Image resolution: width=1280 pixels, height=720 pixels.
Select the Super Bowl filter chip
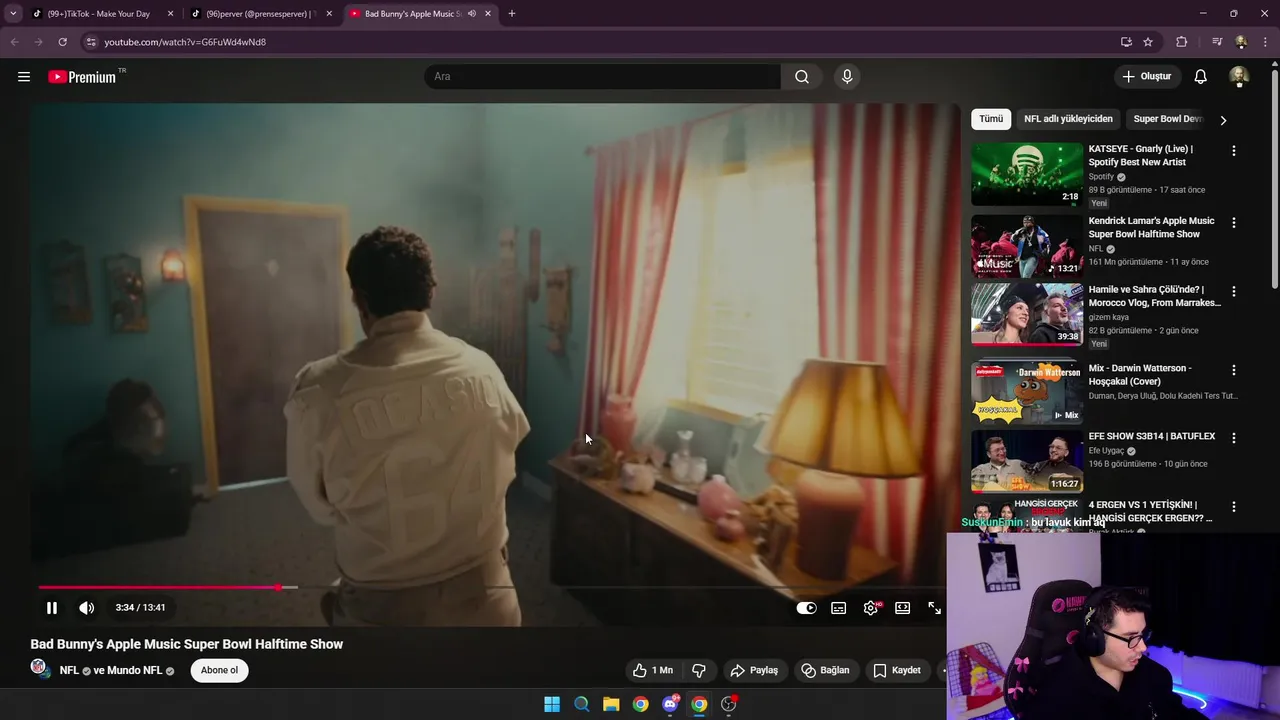click(1167, 119)
